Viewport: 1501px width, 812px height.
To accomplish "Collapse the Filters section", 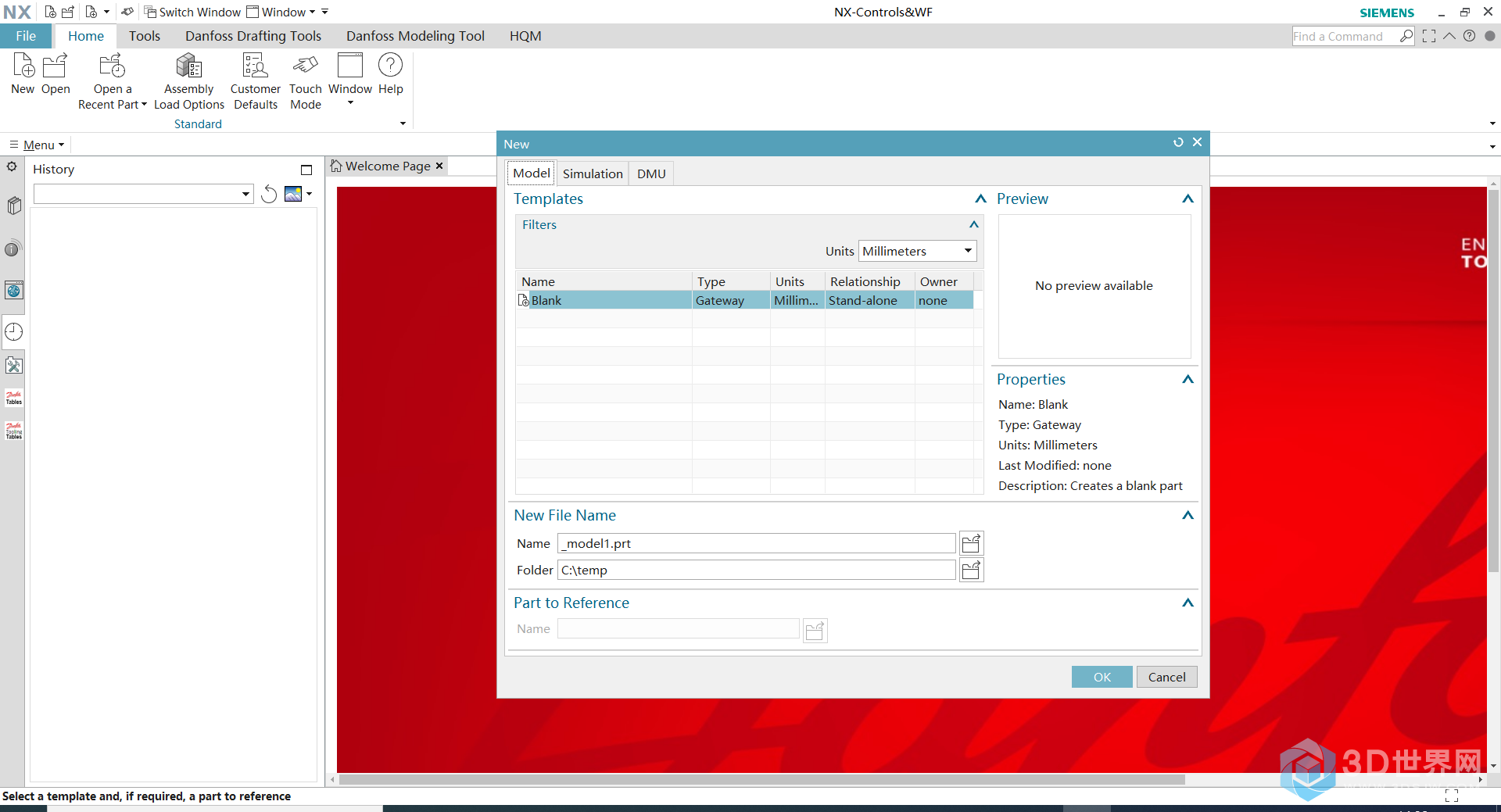I will pyautogui.click(x=974, y=224).
